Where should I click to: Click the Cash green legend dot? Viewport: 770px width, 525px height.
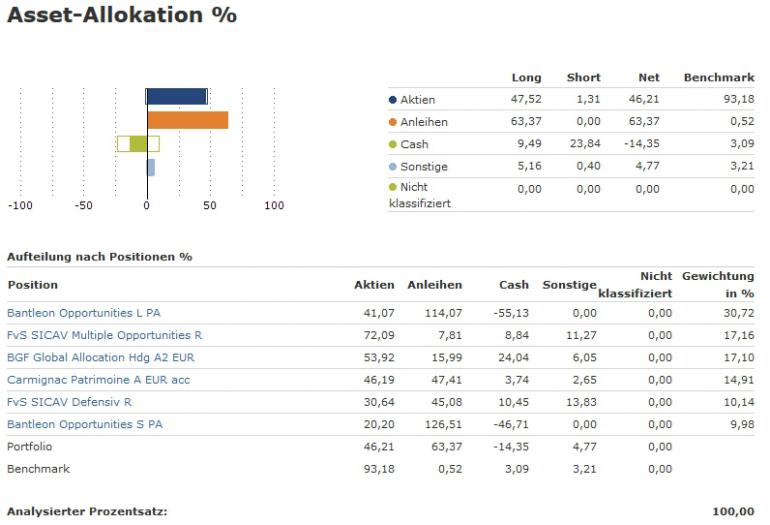393,144
